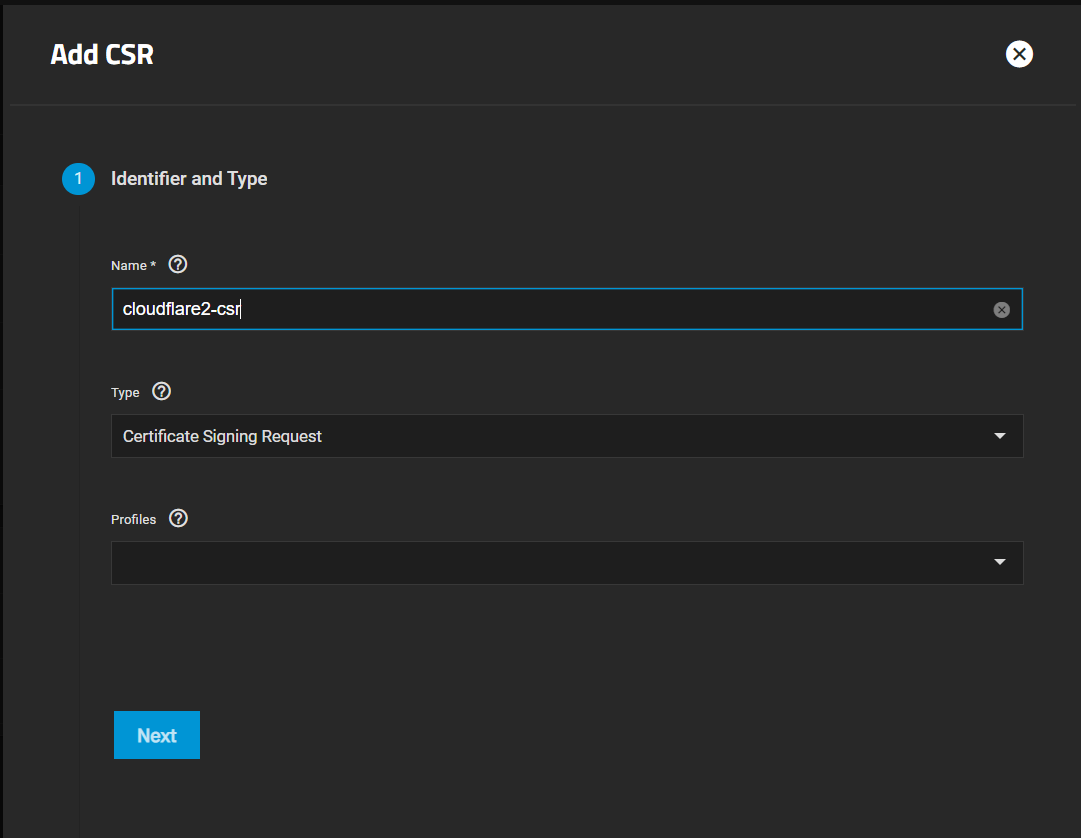Image resolution: width=1081 pixels, height=838 pixels.
Task: Click the Next button
Action: point(156,735)
